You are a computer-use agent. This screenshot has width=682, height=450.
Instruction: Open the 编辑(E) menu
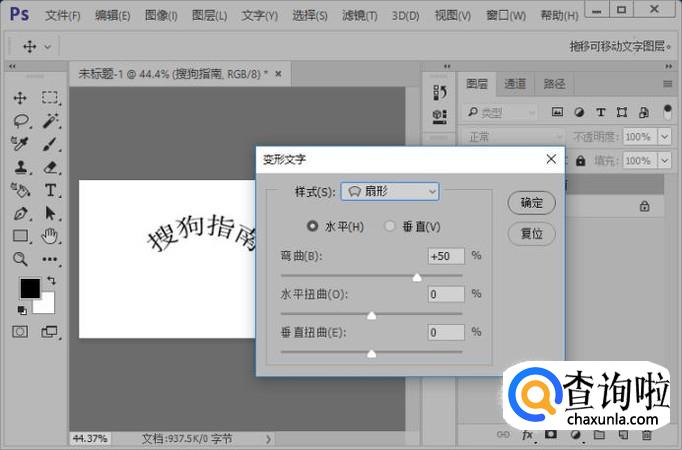113,16
